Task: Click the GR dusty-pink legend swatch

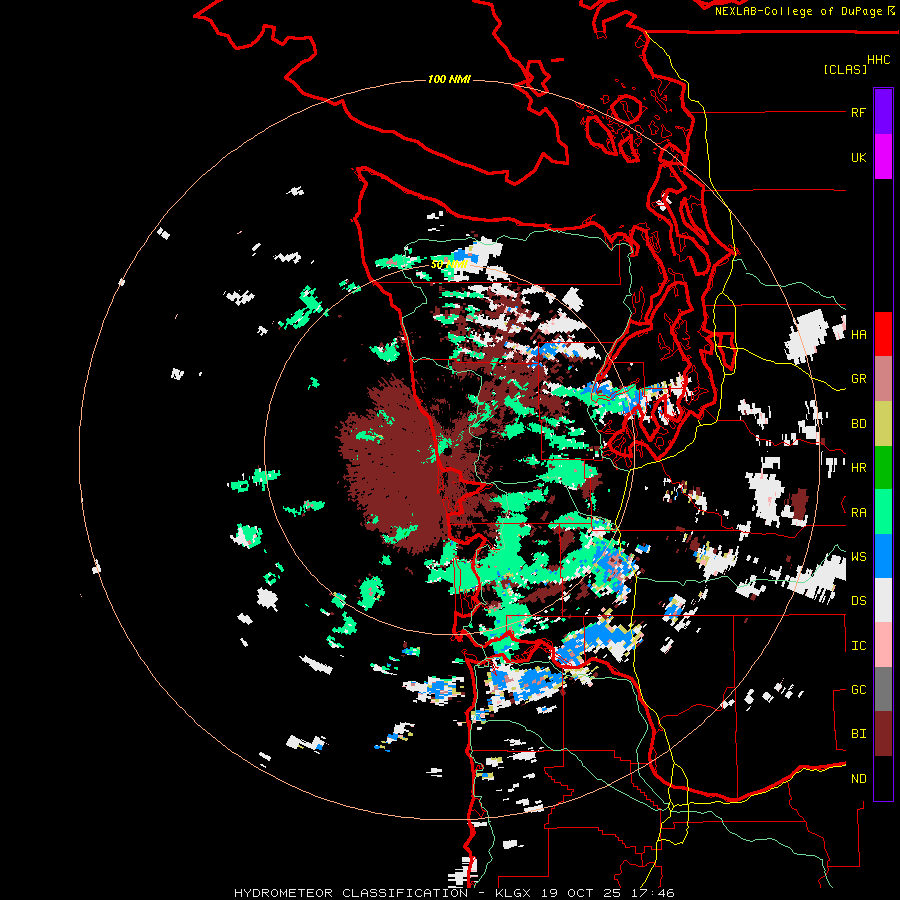Action: 883,378
